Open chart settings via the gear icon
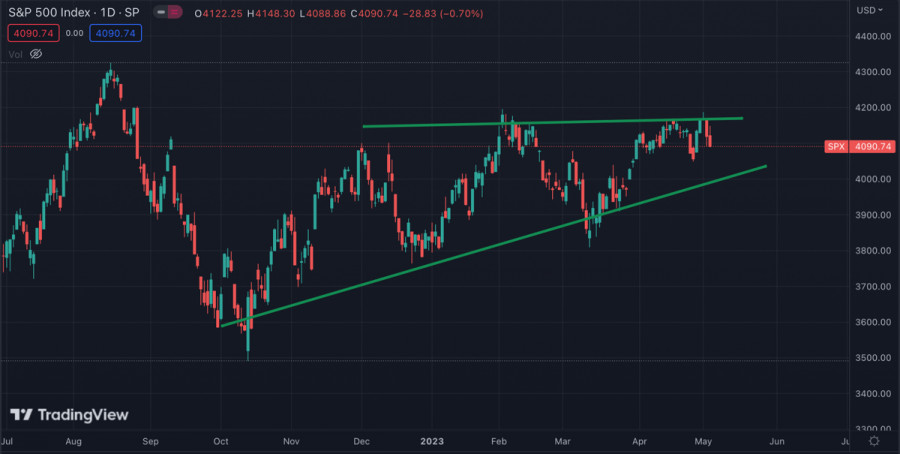900x454 pixels. (x=875, y=440)
